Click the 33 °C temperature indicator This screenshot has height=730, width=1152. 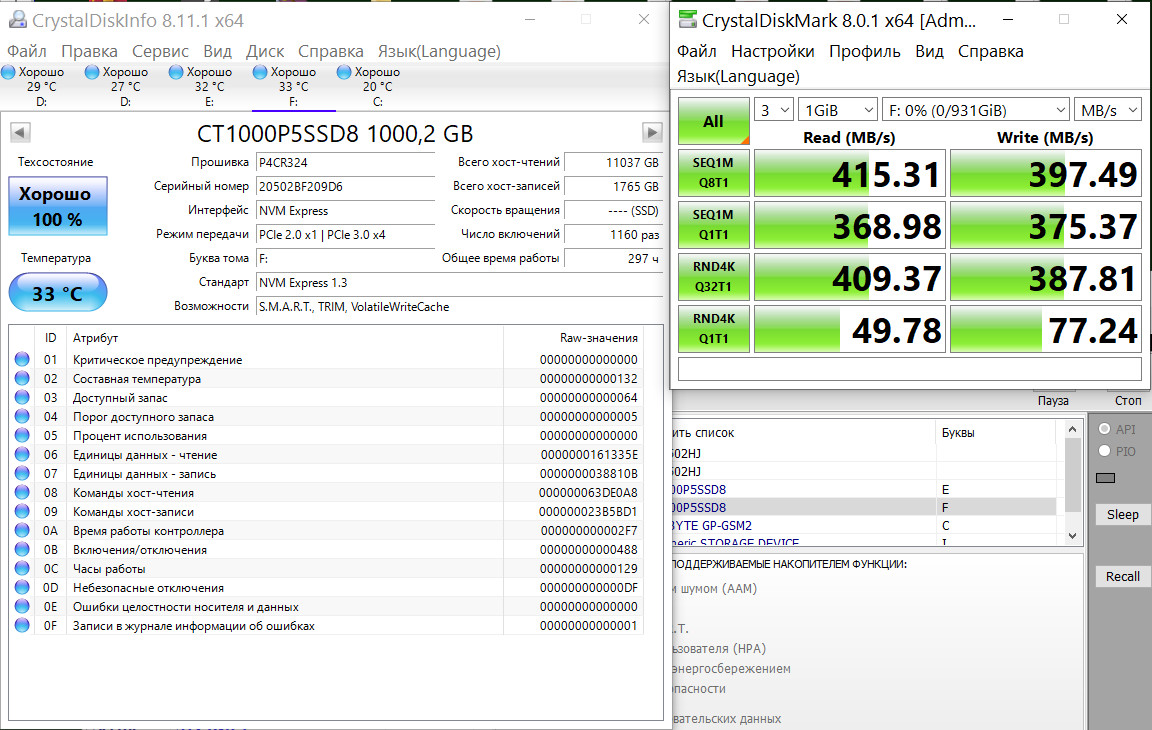click(x=58, y=293)
